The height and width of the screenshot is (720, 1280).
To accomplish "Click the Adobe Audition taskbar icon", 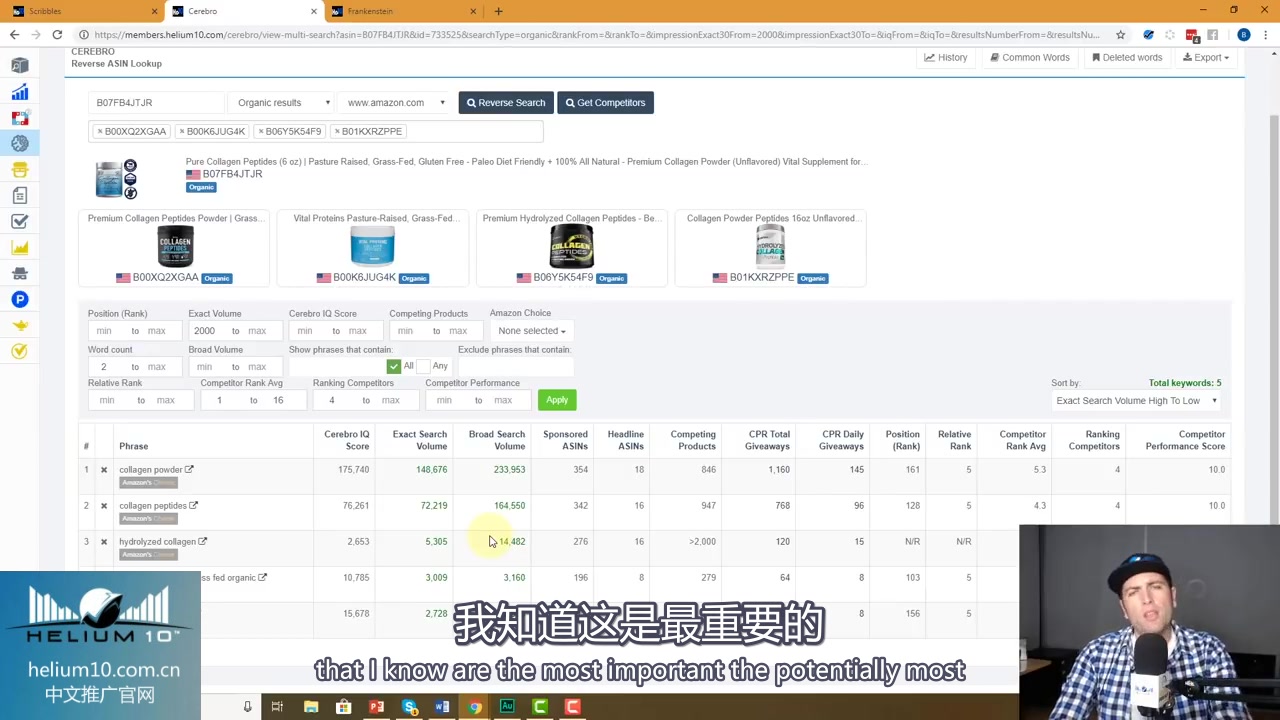I will click(x=507, y=707).
